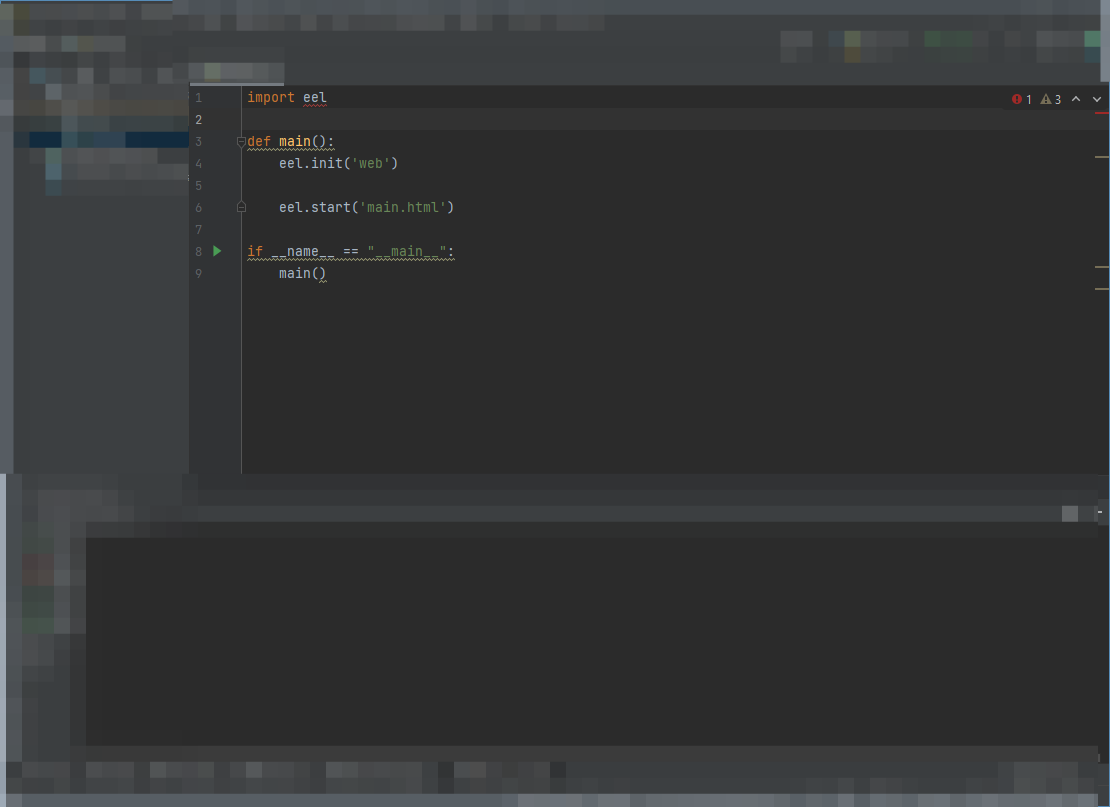Open the warning triangle count indicator
The image size is (1110, 807).
(x=1051, y=100)
